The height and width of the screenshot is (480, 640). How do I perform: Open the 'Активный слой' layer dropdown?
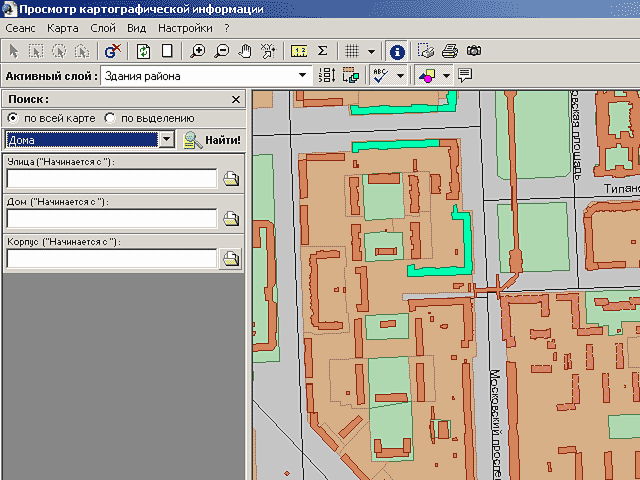pyautogui.click(x=304, y=75)
